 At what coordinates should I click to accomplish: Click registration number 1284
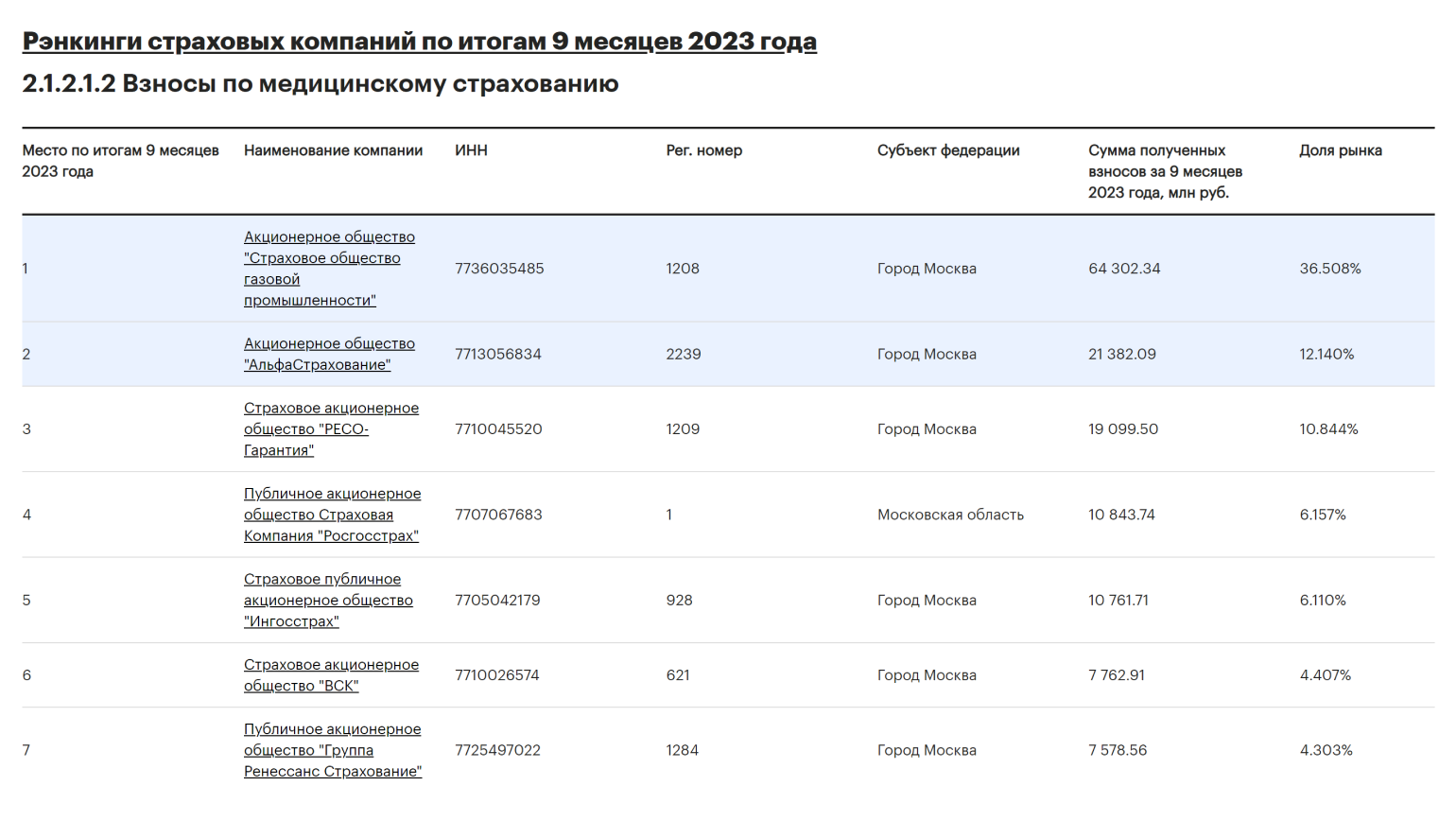(683, 750)
